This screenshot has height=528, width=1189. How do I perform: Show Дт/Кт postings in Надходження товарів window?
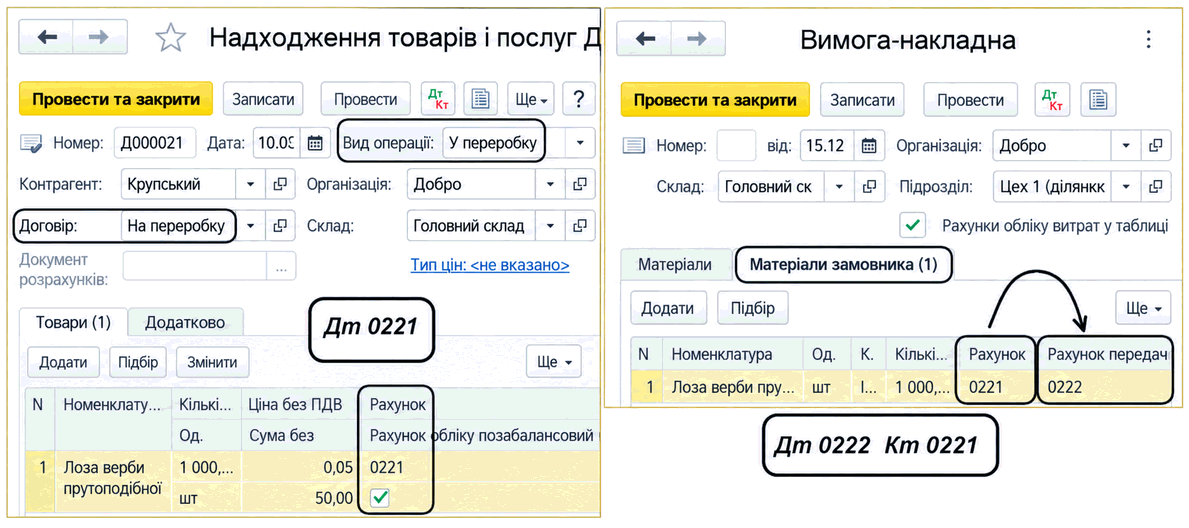pos(437,99)
